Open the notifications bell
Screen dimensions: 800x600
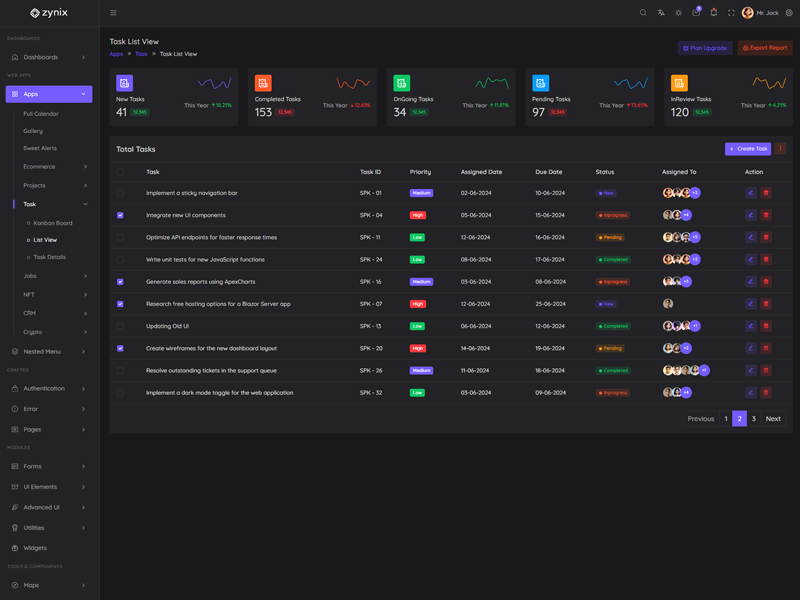(x=713, y=13)
